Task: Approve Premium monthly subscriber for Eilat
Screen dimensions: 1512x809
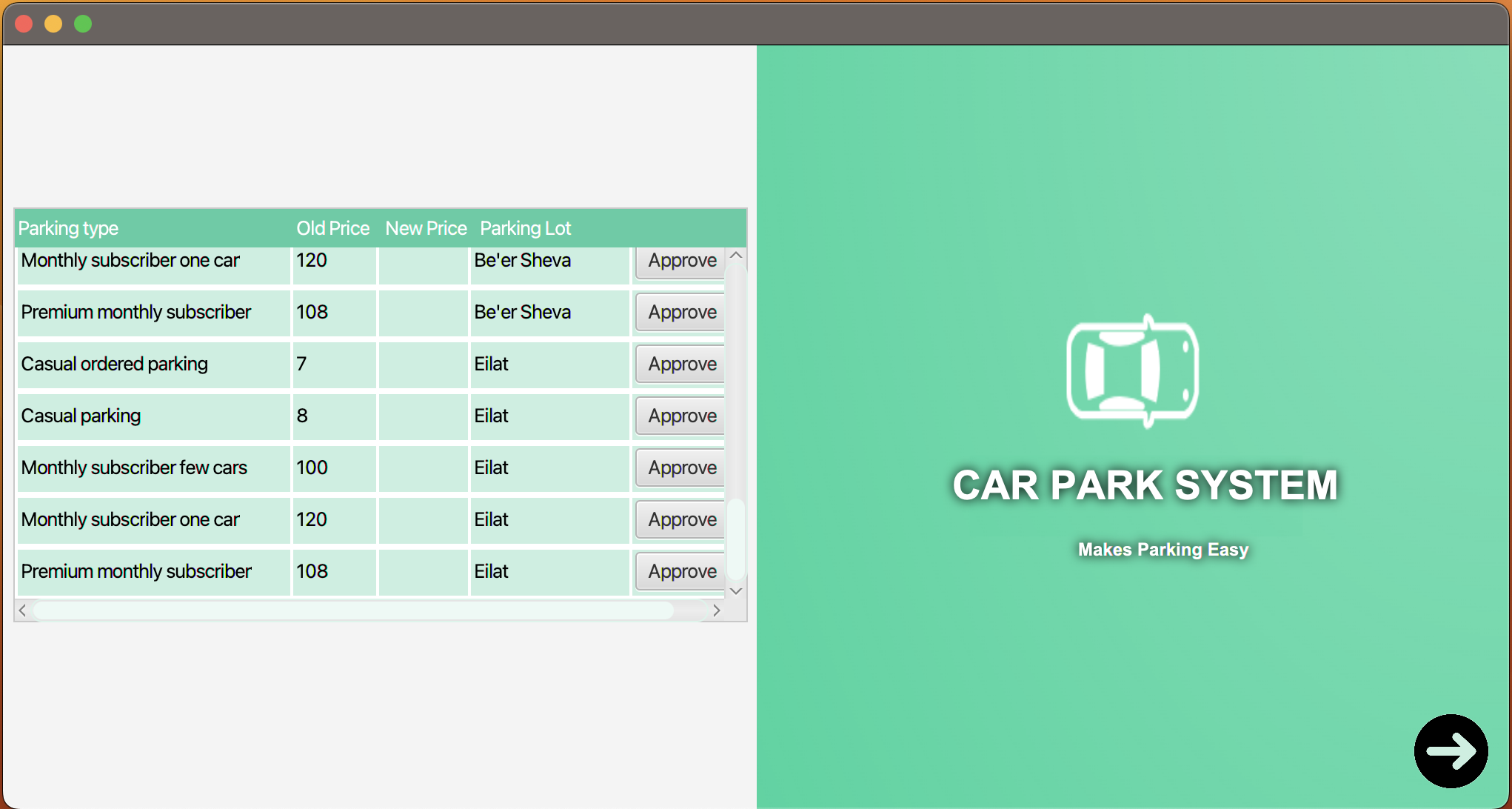Action: [x=680, y=571]
